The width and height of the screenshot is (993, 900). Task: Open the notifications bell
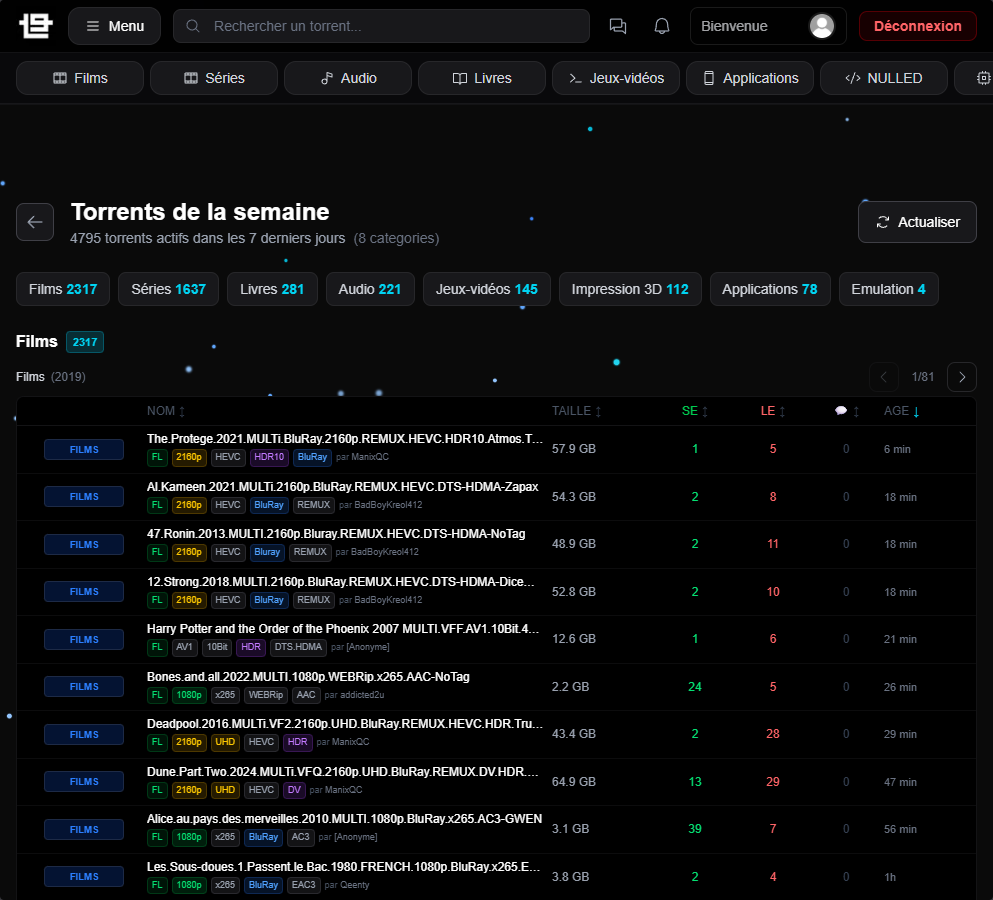point(662,26)
